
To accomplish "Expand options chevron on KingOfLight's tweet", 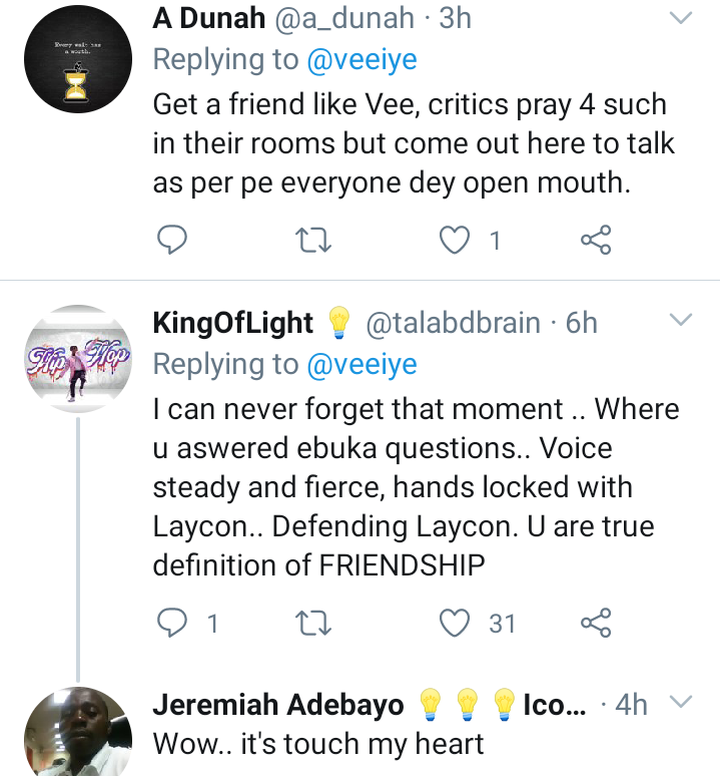I will coord(680,321).
